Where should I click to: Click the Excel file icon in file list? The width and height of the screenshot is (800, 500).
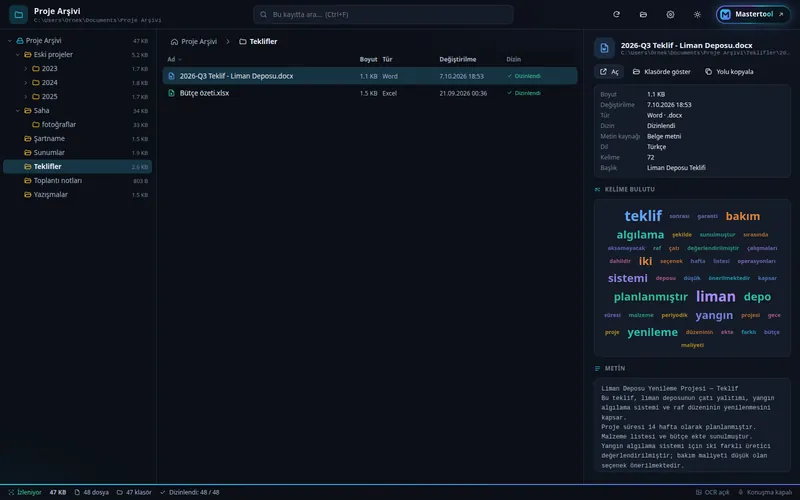coord(171,93)
